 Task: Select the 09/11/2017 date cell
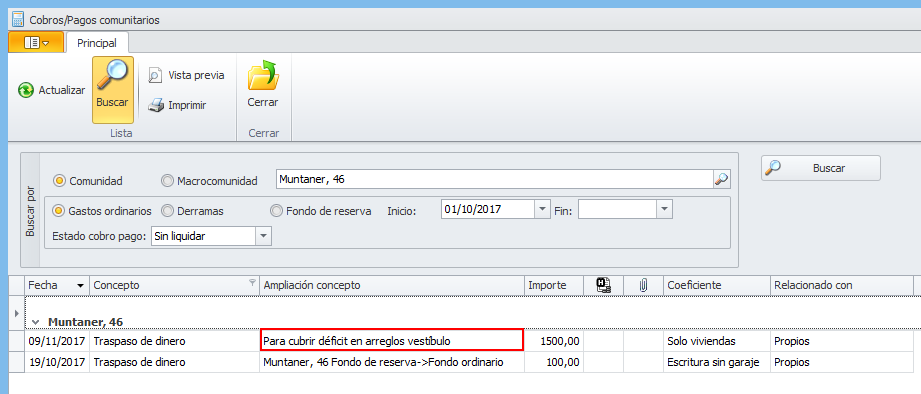click(57, 341)
